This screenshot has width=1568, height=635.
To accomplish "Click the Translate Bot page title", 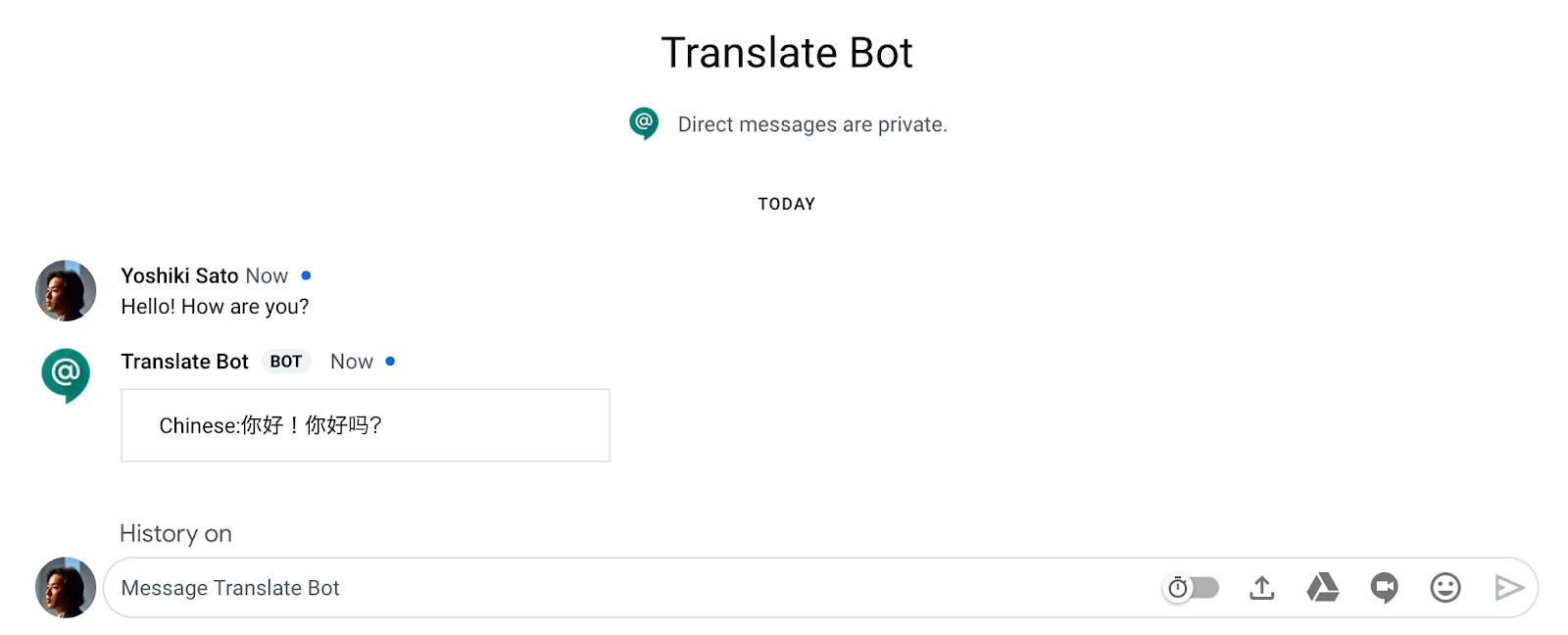I will click(x=787, y=53).
